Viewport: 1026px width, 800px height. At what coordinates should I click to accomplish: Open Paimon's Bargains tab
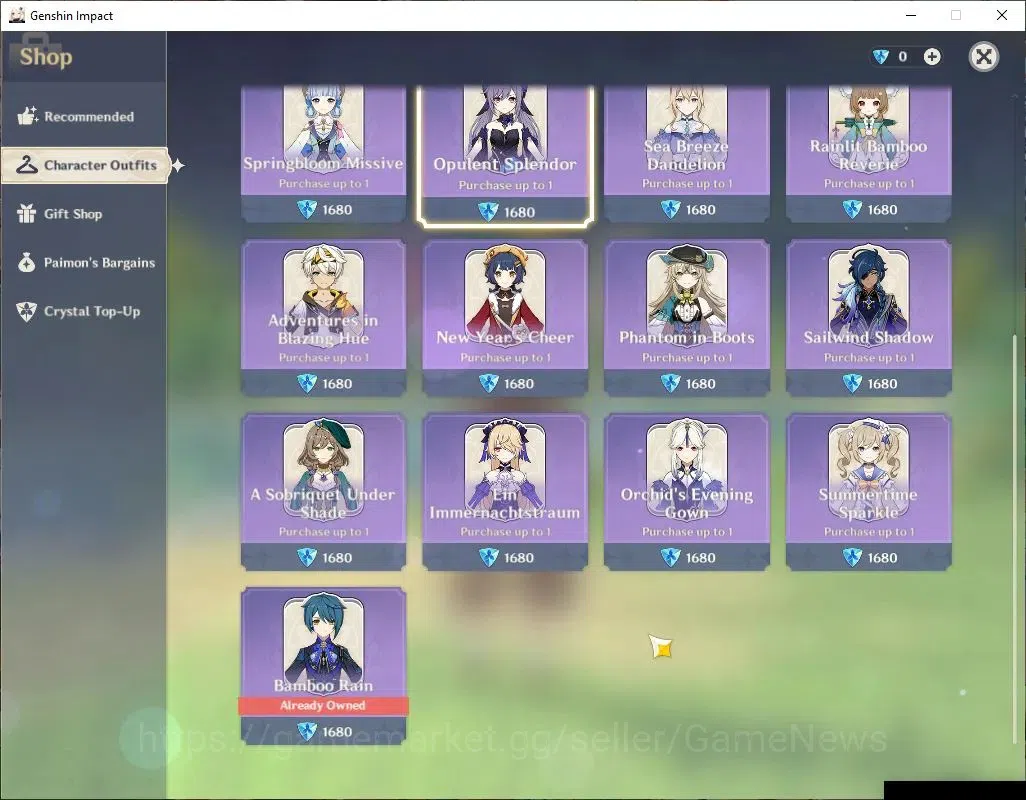(x=83, y=262)
